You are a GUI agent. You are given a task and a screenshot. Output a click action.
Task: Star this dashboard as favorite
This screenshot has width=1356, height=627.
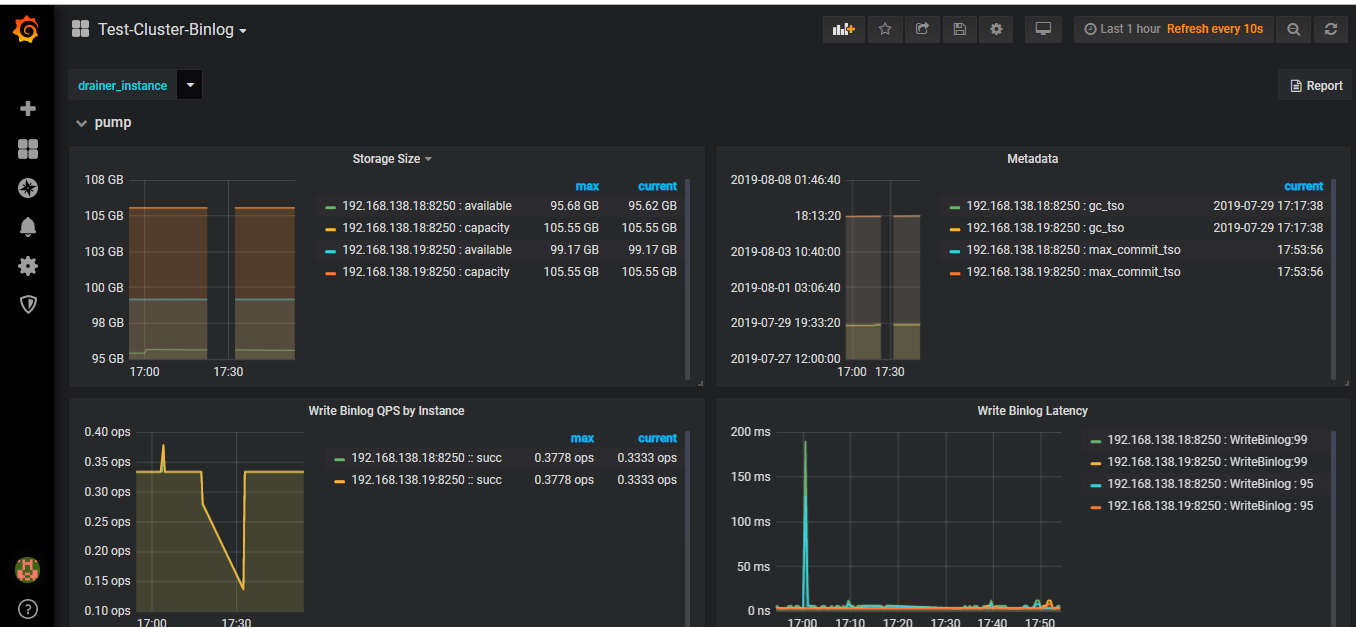click(x=884, y=29)
